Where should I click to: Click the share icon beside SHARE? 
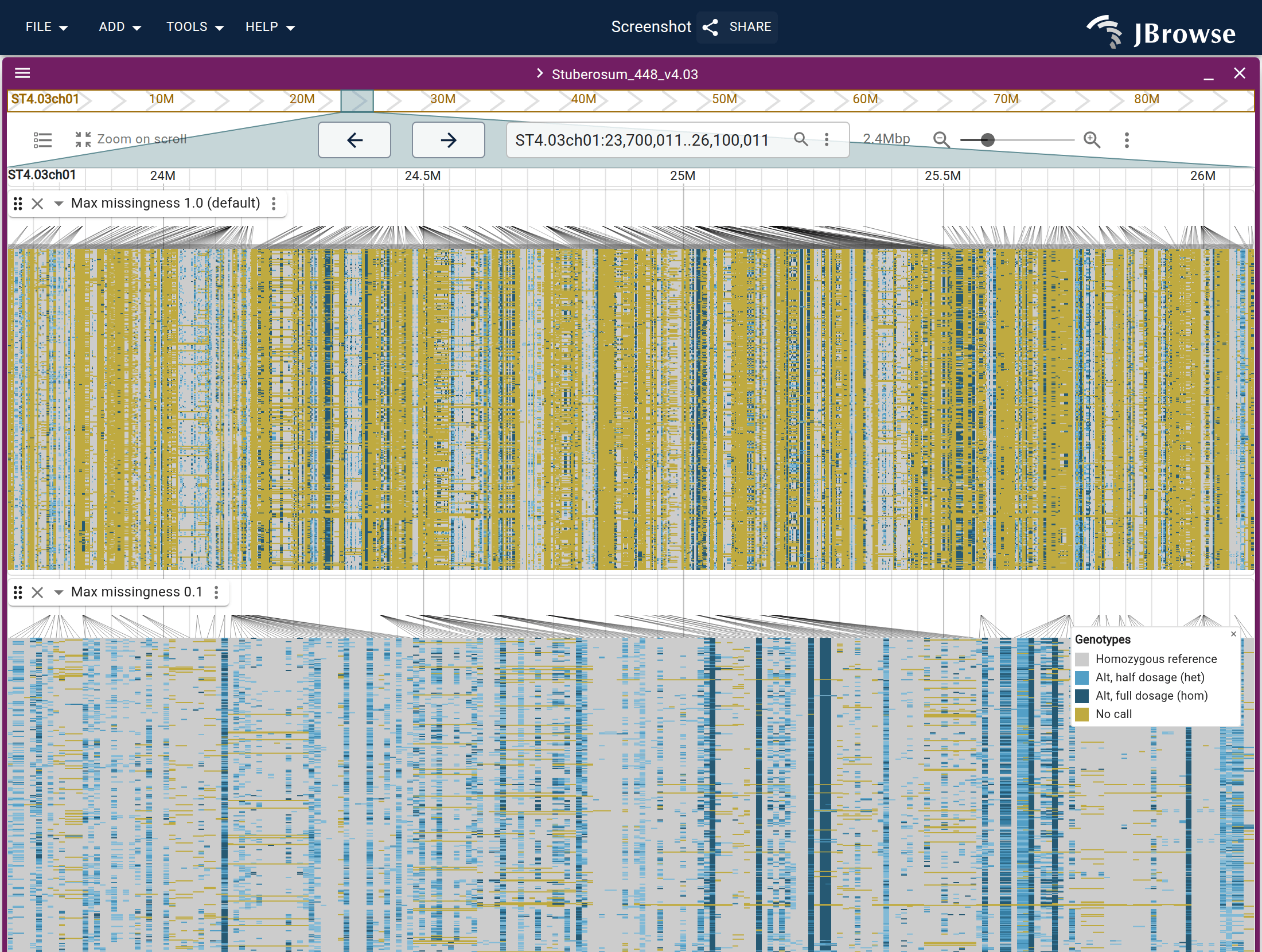(x=710, y=28)
